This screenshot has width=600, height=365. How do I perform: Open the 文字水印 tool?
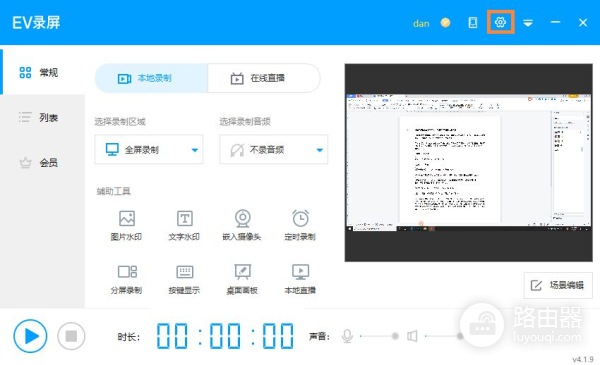[x=184, y=226]
